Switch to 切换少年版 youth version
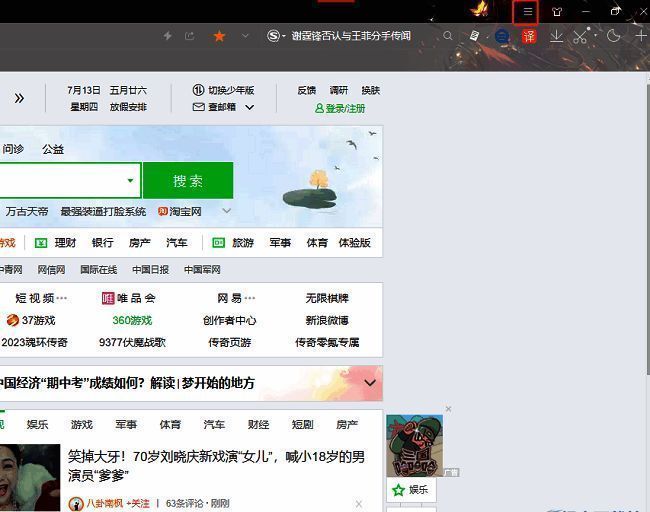Viewport: 650px width, 512px height. [x=223, y=90]
